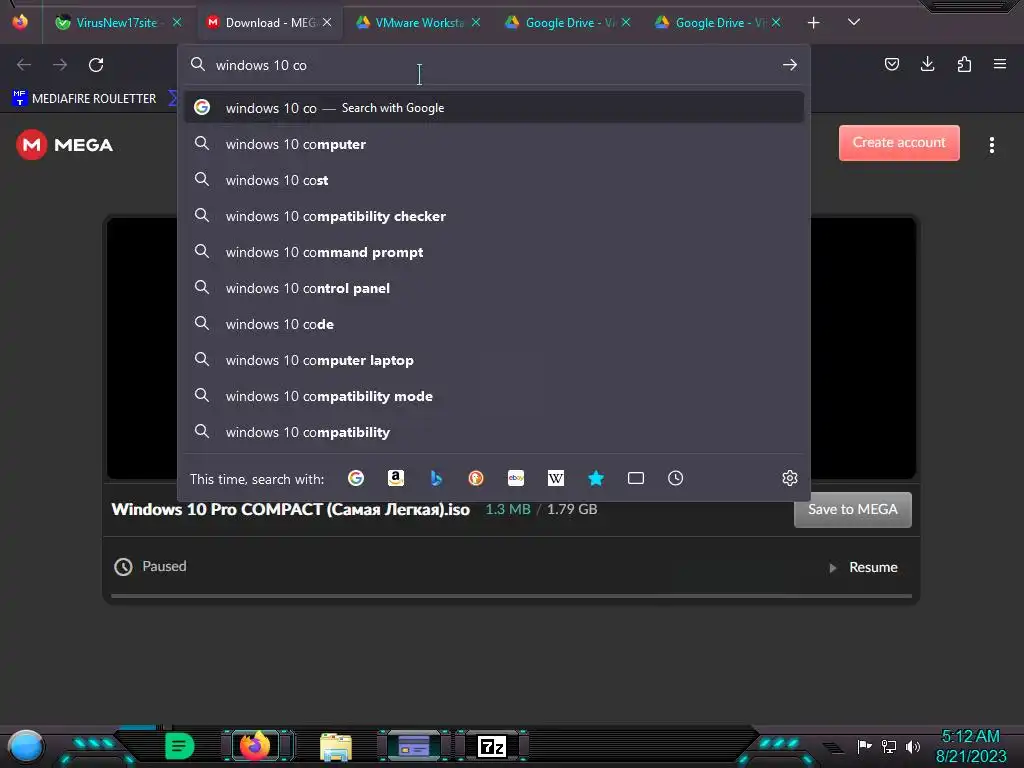1024x768 pixels.
Task: Click the network tray icon
Action: (x=889, y=746)
